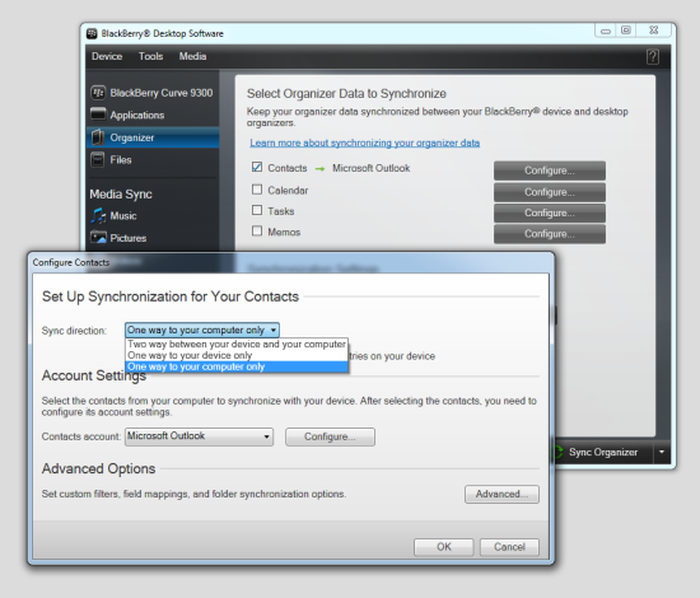Click the Files icon in the sidebar
Image resolution: width=700 pixels, height=598 pixels.
click(x=98, y=160)
